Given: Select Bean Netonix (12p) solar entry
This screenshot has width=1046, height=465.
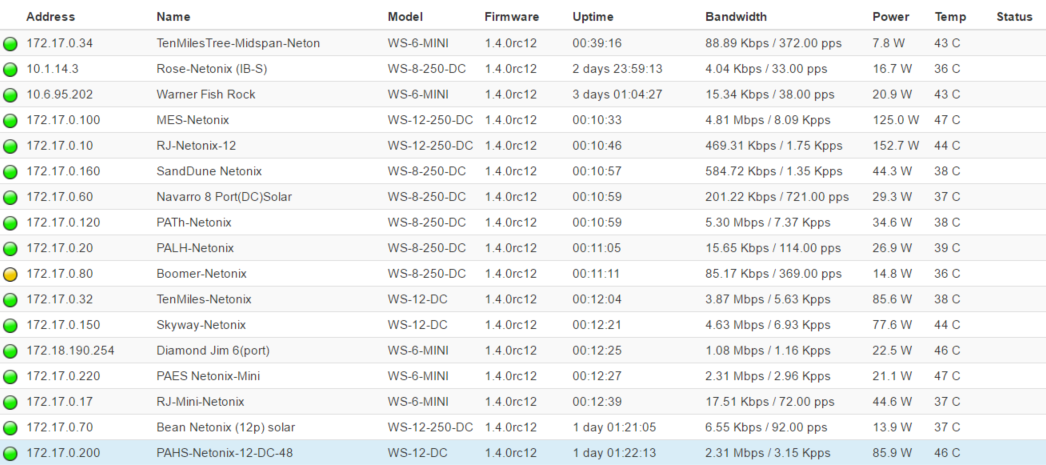Looking at the screenshot, I should click(x=226, y=427).
